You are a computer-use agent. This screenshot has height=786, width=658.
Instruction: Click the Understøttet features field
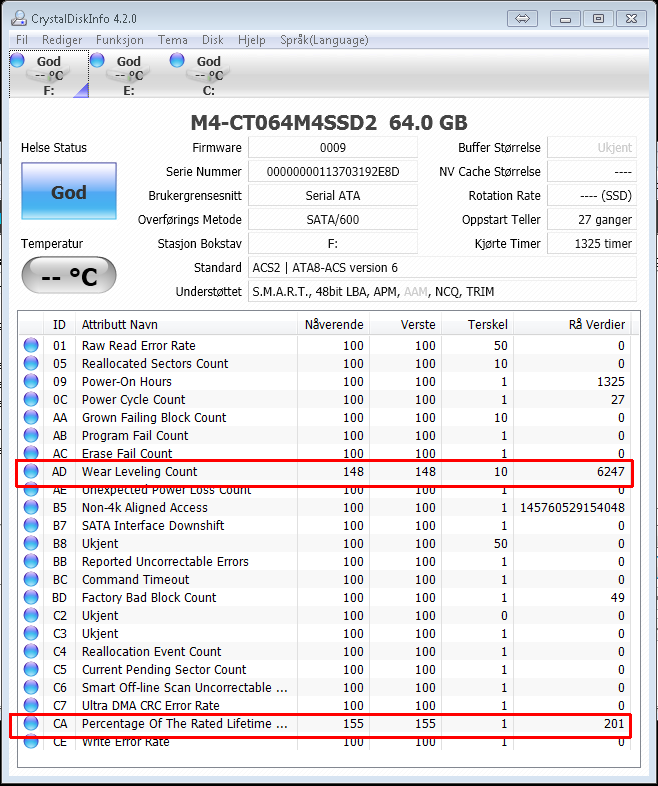(443, 292)
